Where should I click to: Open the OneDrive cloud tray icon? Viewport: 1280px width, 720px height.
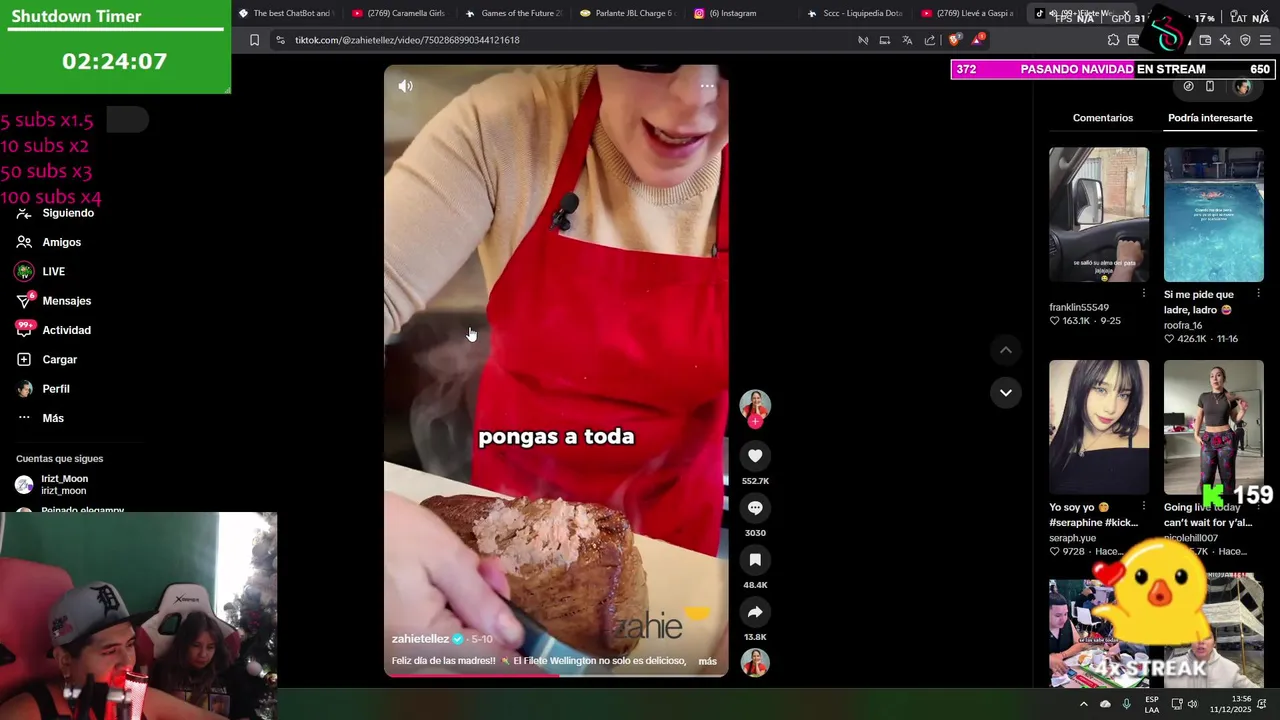tap(1105, 704)
